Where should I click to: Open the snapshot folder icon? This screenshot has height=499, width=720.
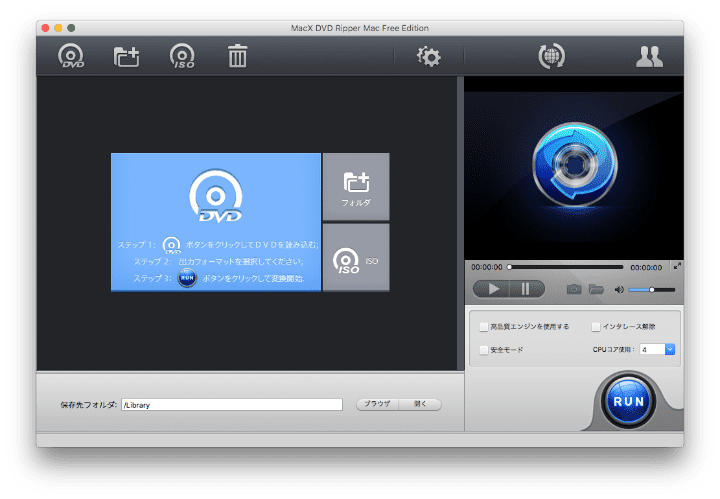(x=596, y=289)
